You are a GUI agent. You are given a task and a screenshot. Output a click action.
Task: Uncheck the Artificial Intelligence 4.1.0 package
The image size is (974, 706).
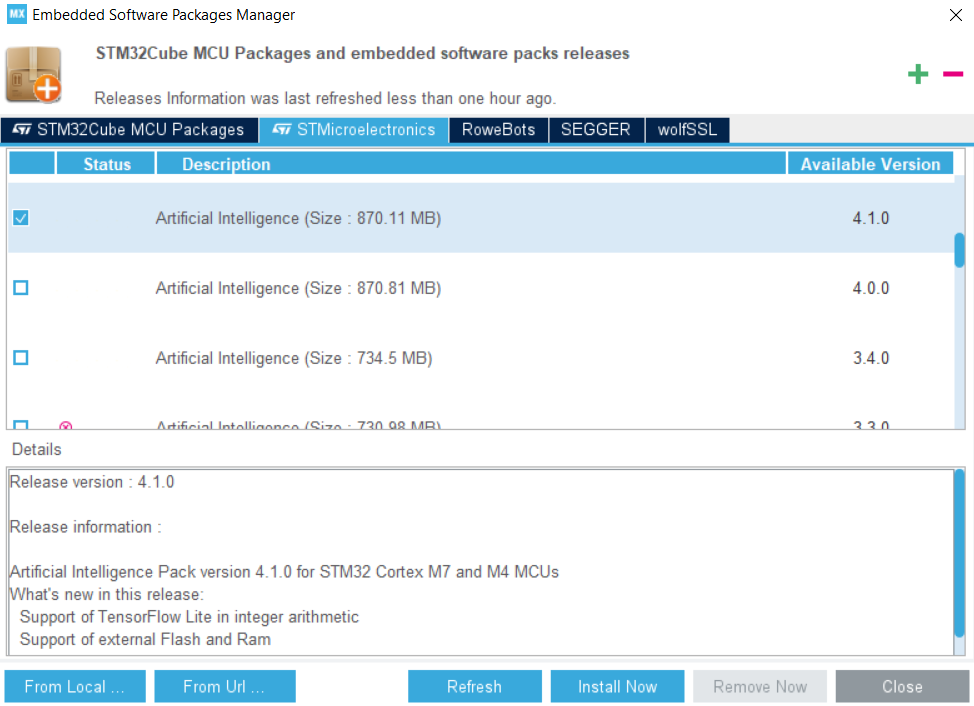pyautogui.click(x=21, y=217)
